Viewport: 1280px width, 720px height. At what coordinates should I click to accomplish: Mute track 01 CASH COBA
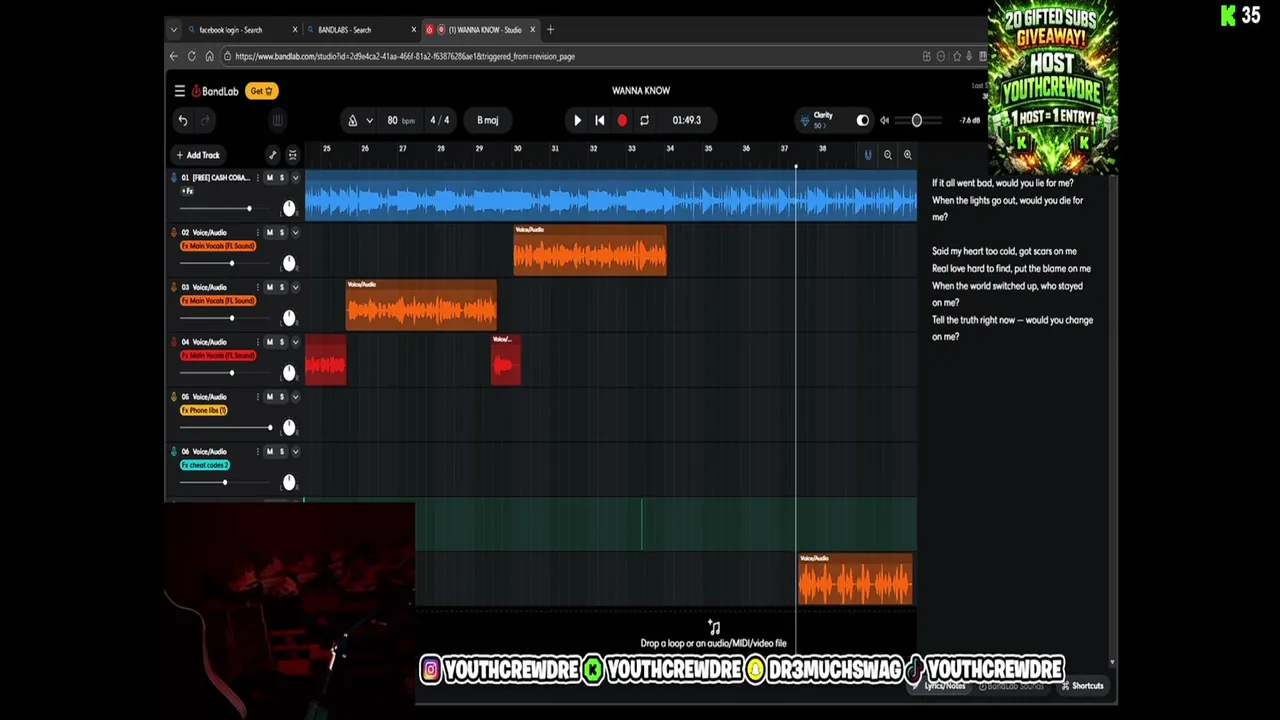(x=270, y=178)
